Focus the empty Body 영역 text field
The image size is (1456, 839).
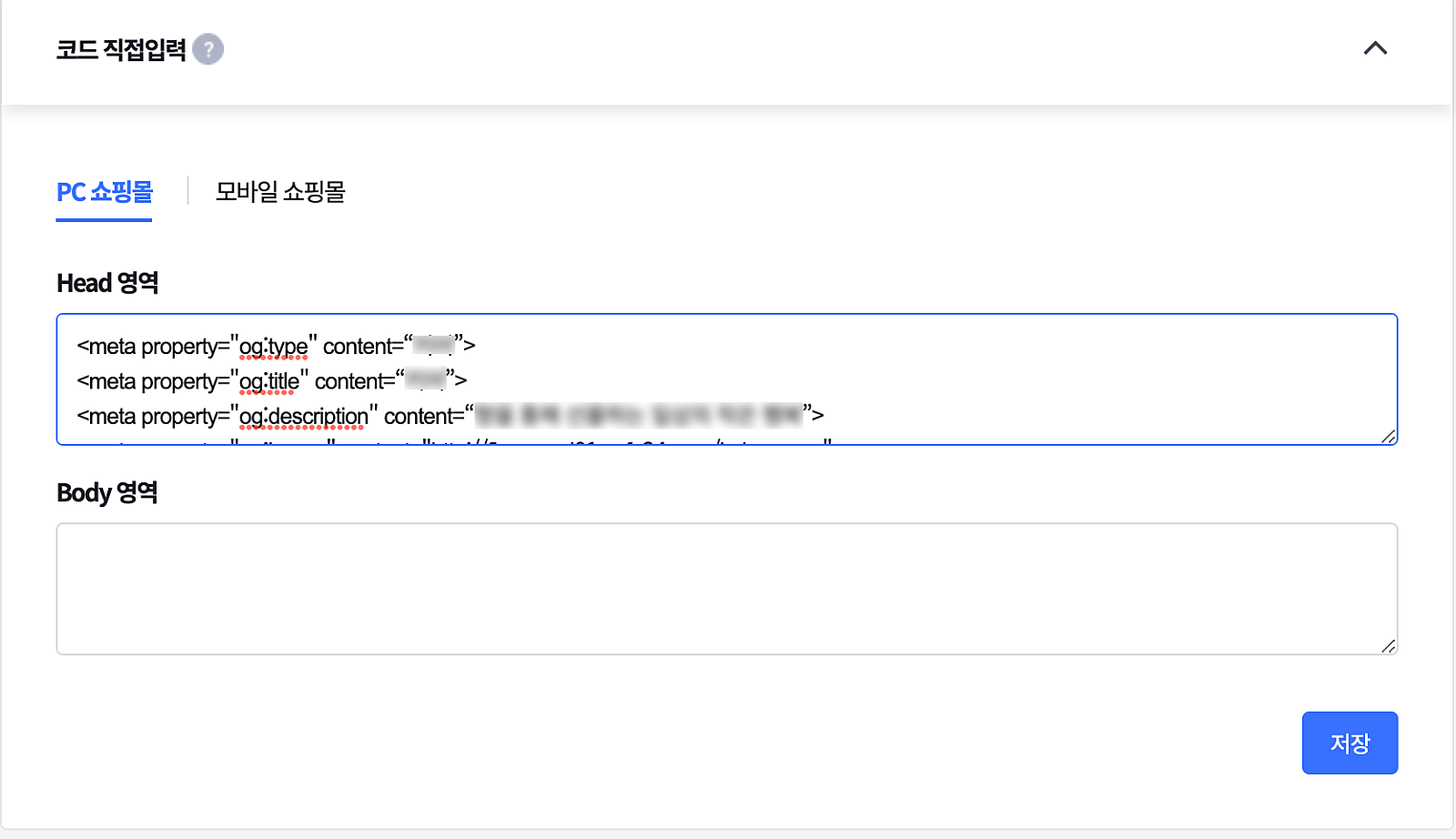coord(726,588)
